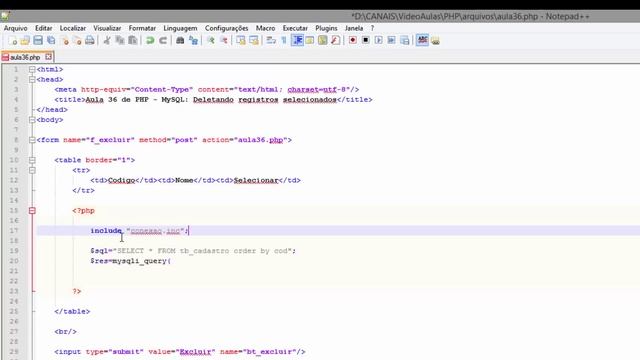Toggle the ABC spell-check button
Screen dimensions: 640x360
pyautogui.click(x=422, y=40)
